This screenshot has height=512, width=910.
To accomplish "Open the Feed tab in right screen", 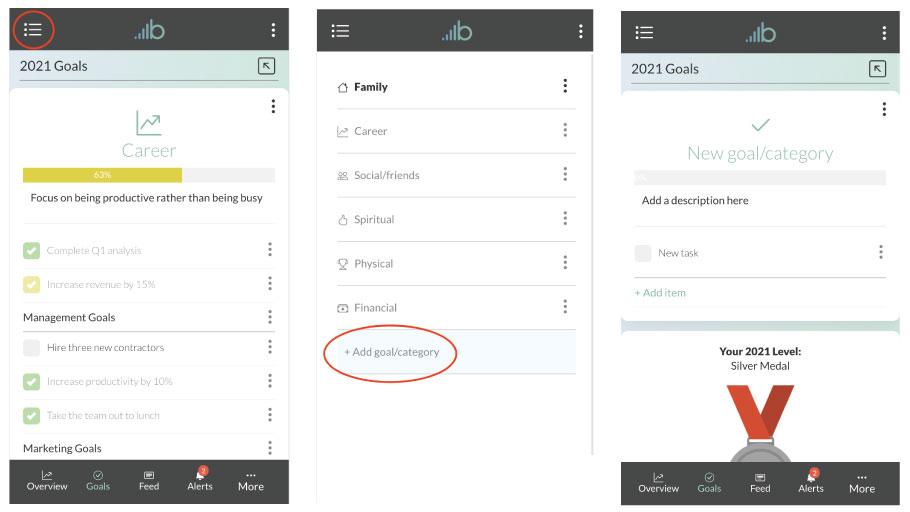I will (x=760, y=482).
